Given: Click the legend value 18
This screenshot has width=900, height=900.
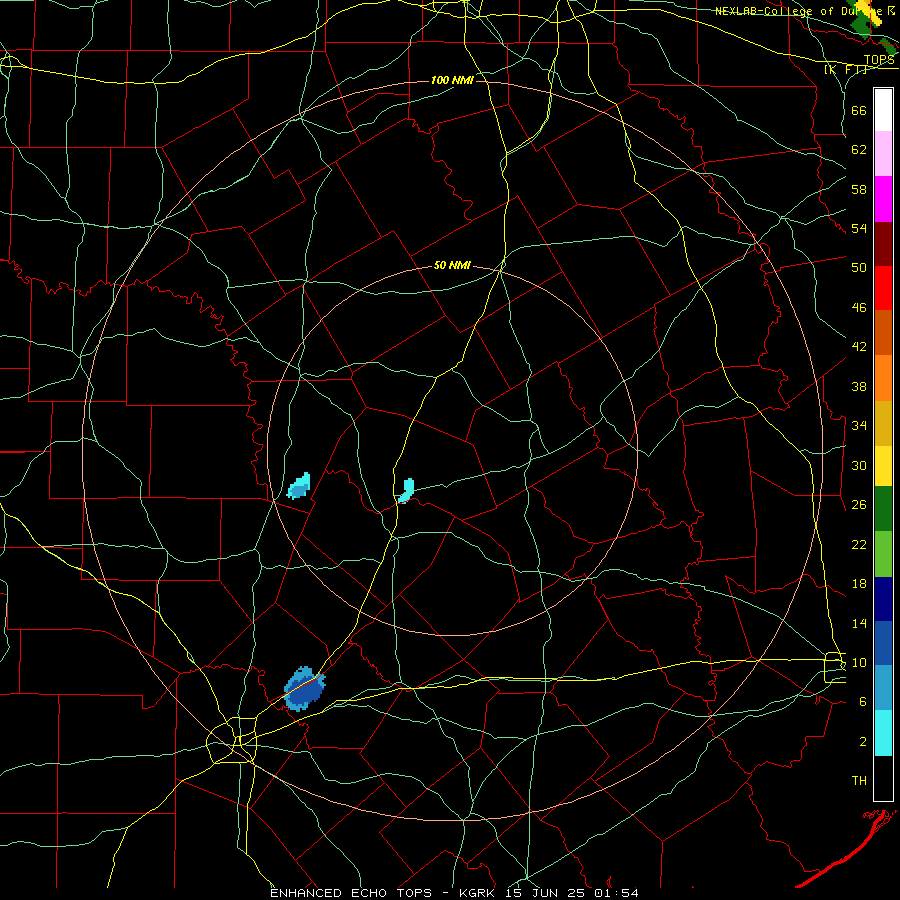Looking at the screenshot, I should pos(859,584).
